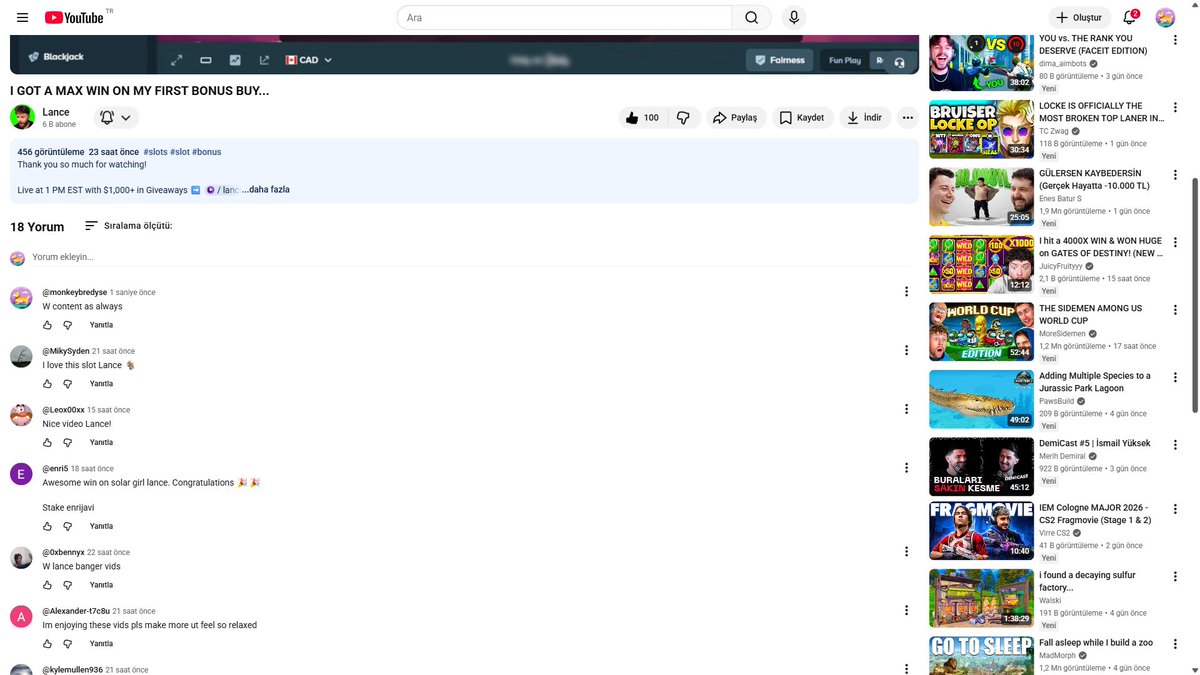Open the @MikySyden username link
Viewport: 1200px width, 675px height.
[65, 351]
